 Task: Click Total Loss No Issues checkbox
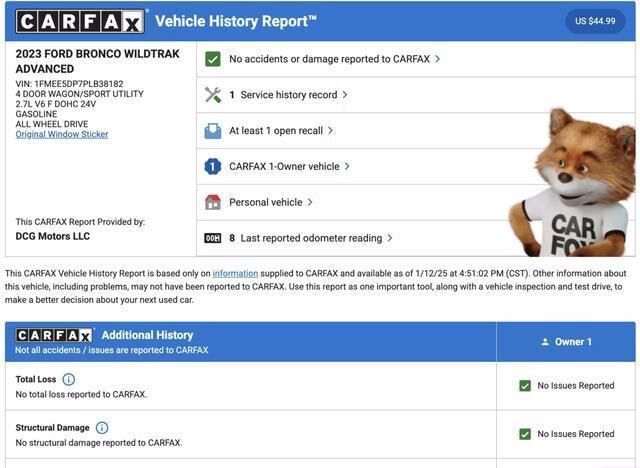pyautogui.click(x=525, y=386)
